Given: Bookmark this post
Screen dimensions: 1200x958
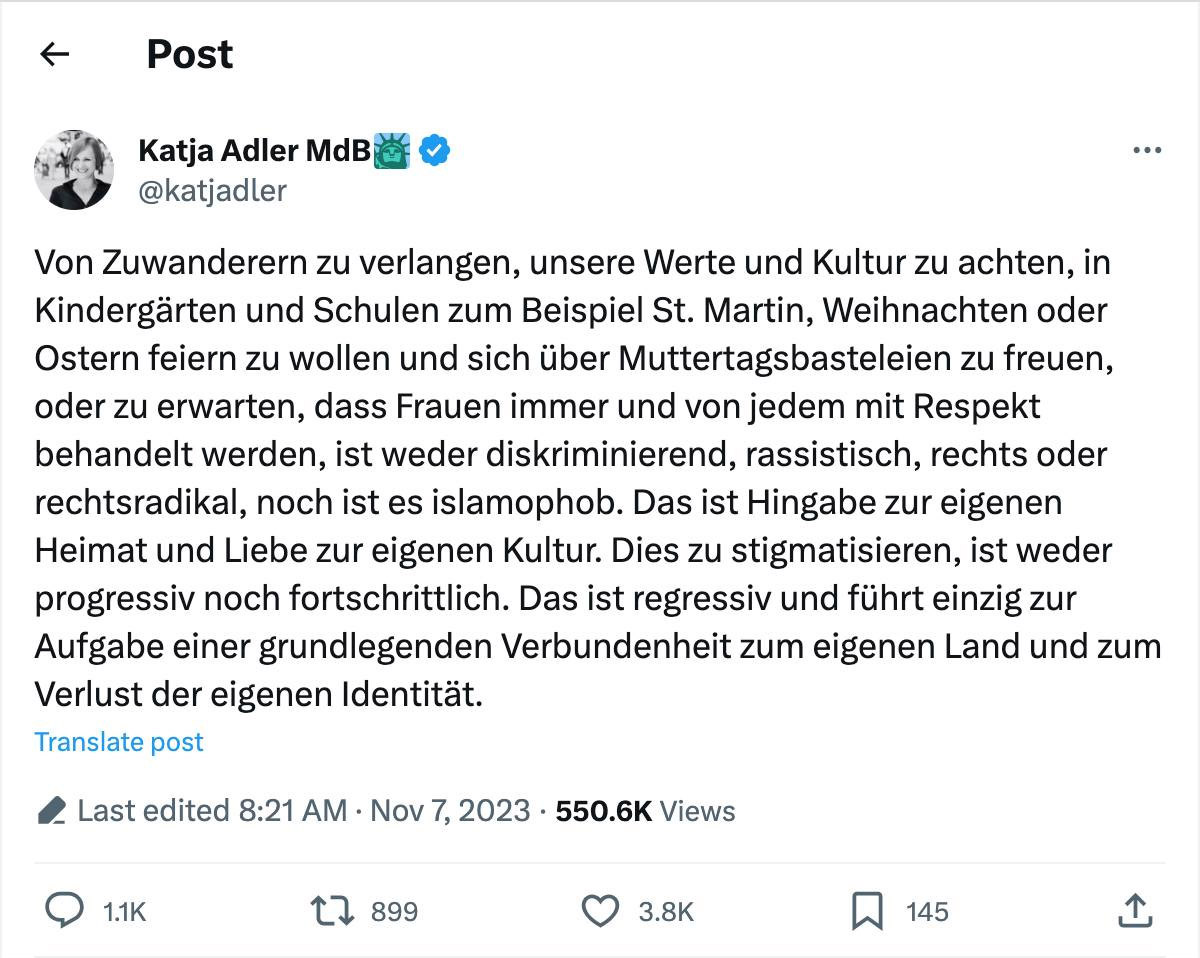Looking at the screenshot, I should 866,911.
